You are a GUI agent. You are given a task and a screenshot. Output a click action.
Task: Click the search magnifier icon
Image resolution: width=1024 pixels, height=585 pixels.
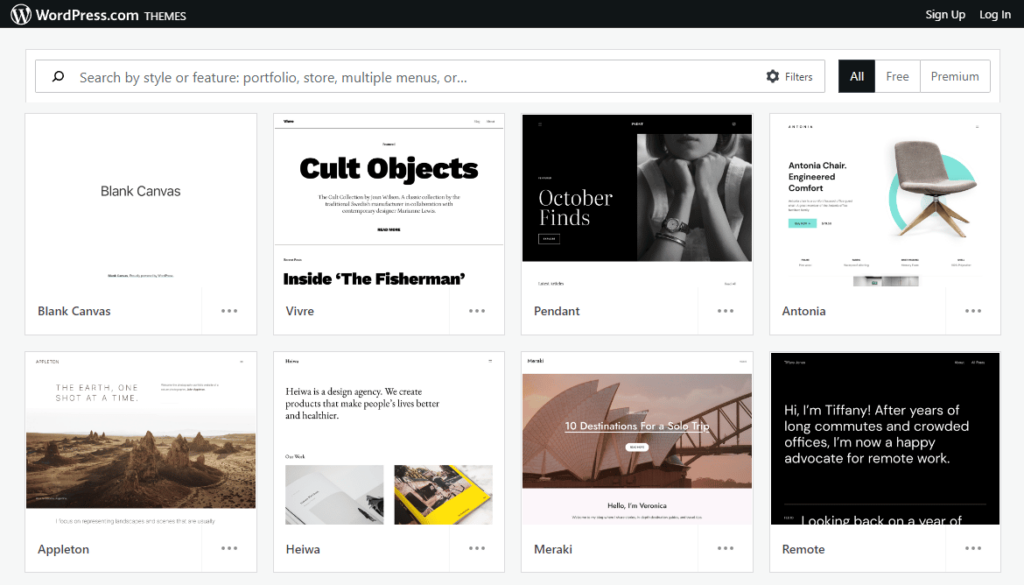point(58,76)
